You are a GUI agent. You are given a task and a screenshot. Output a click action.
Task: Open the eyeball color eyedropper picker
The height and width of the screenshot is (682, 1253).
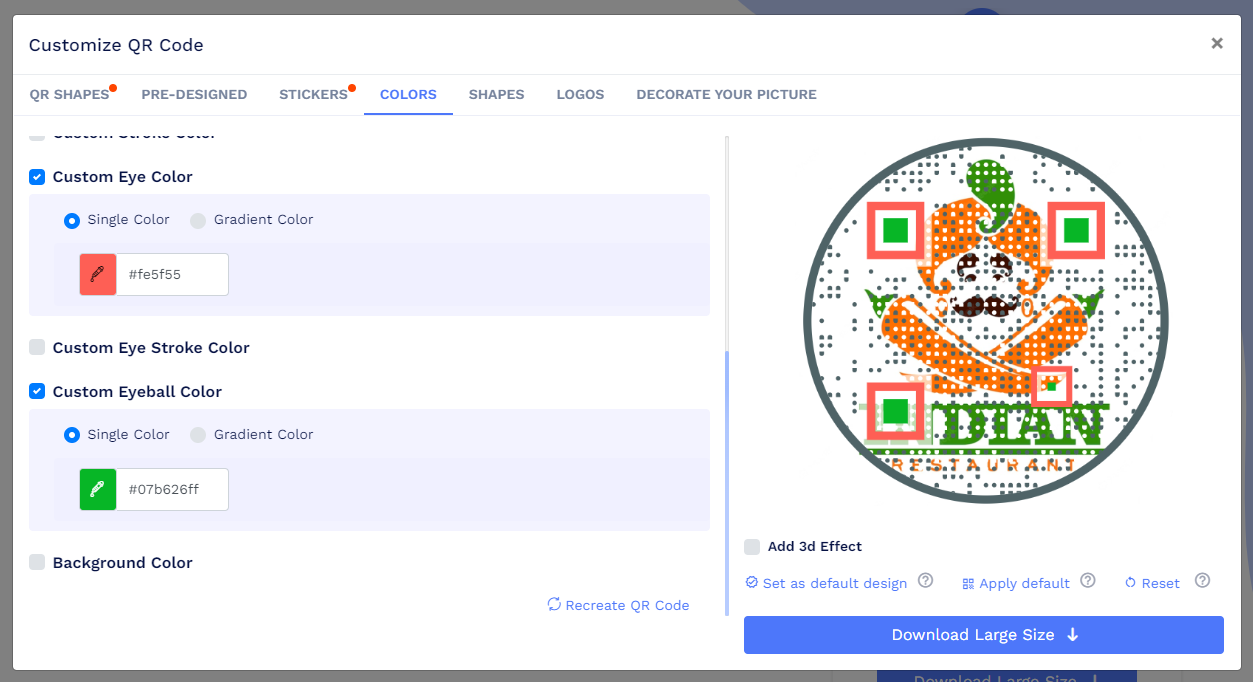coord(98,489)
